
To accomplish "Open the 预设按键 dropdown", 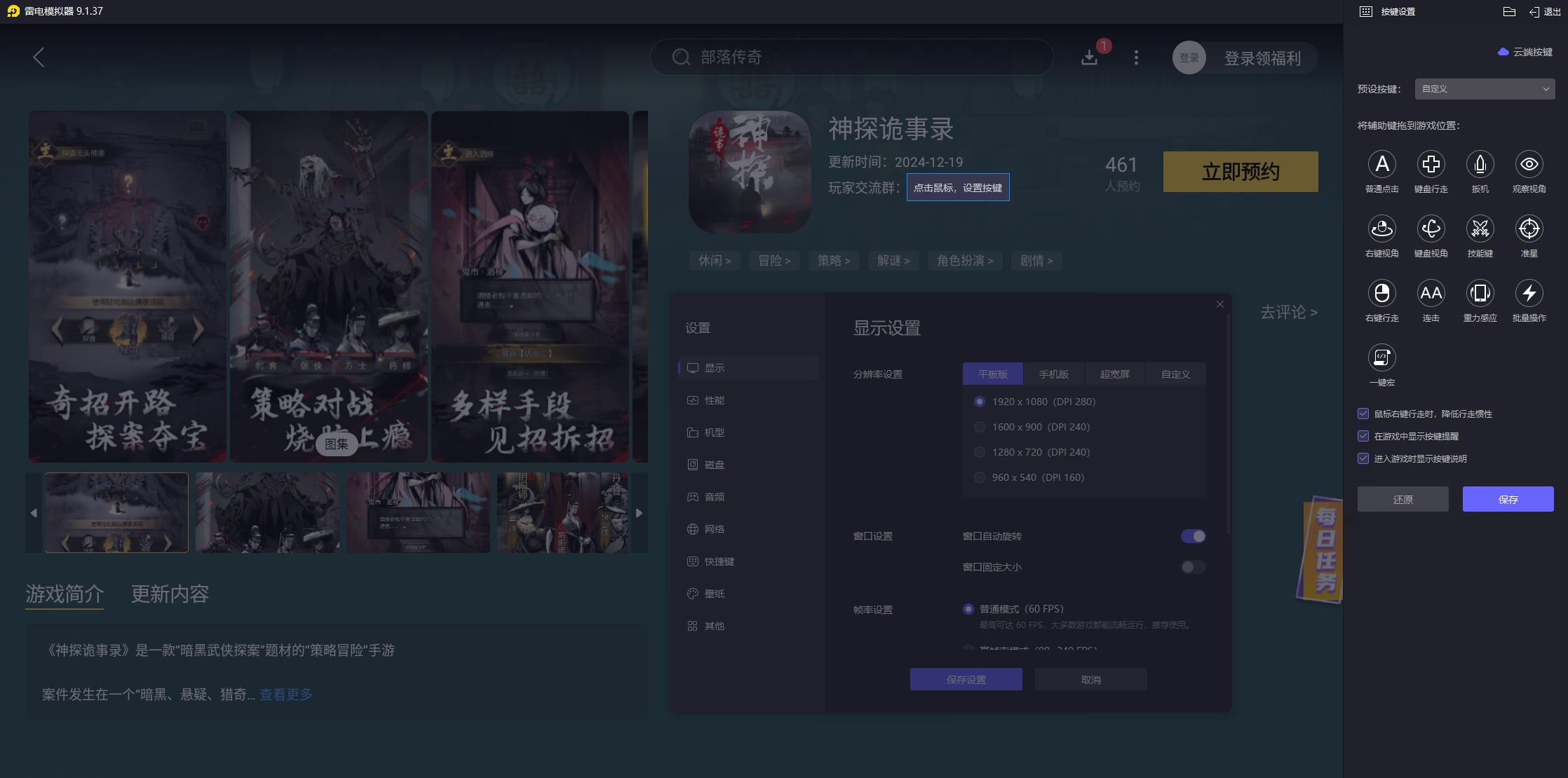I will [1485, 89].
